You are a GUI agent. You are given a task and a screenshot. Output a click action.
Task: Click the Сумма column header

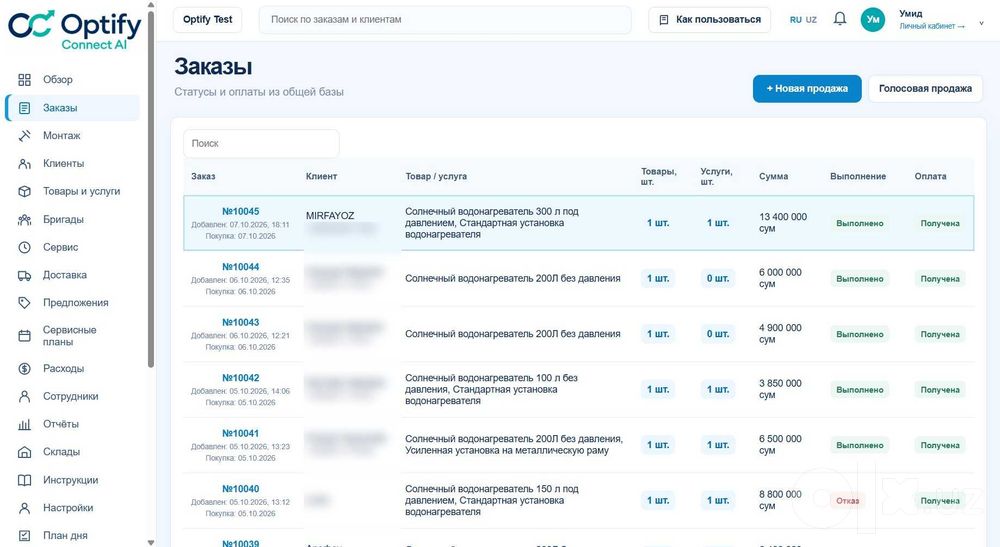[773, 177]
